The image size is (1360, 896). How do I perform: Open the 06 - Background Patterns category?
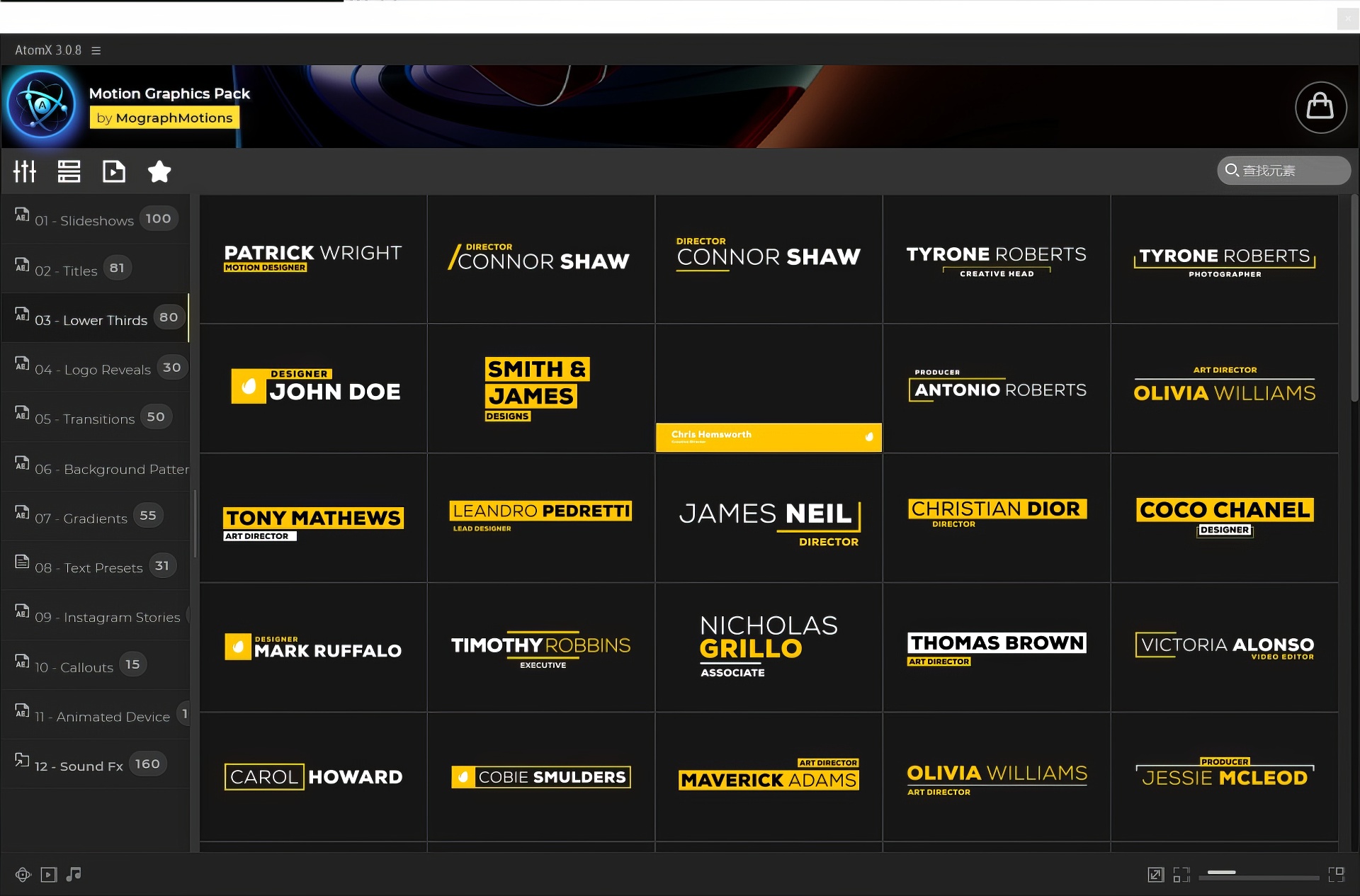click(x=96, y=467)
